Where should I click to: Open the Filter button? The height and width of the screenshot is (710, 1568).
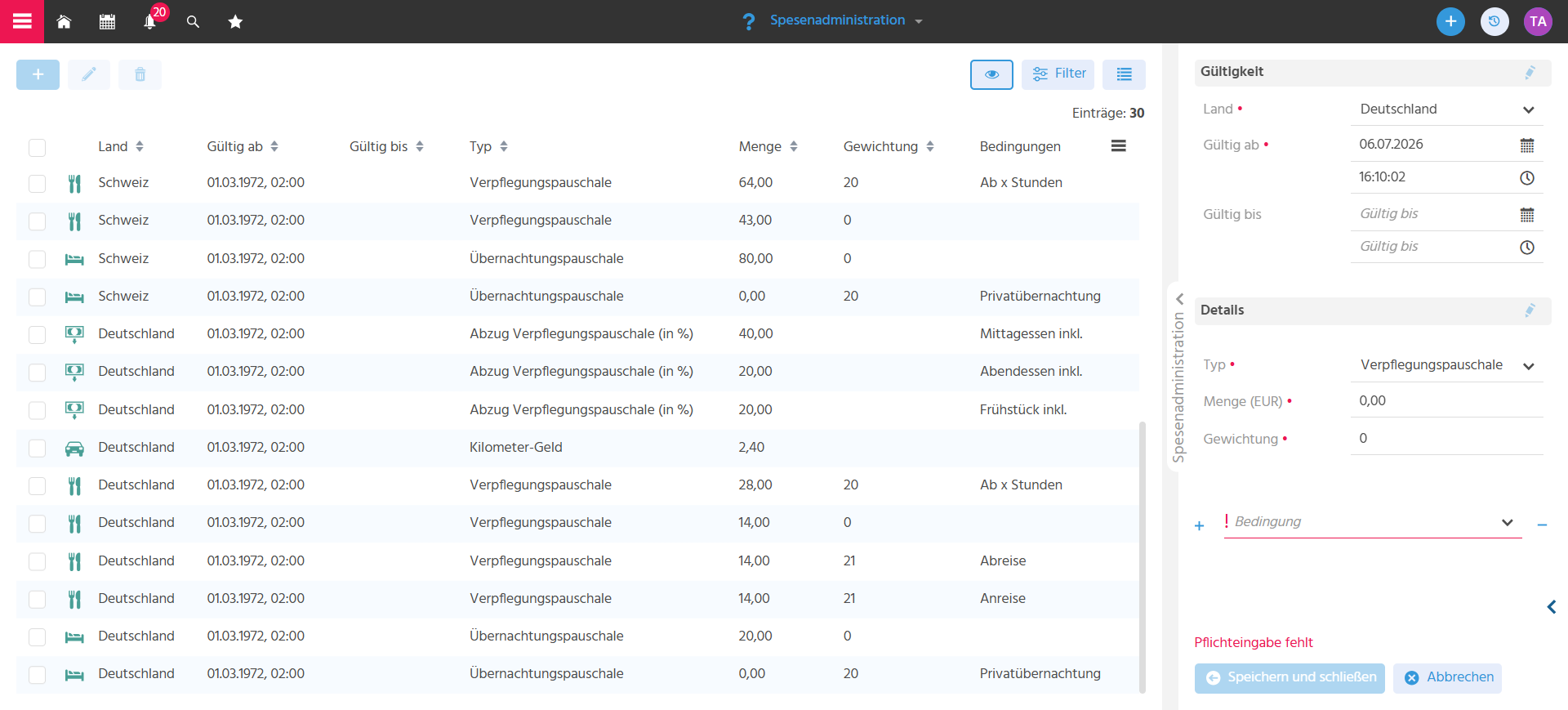[1058, 74]
